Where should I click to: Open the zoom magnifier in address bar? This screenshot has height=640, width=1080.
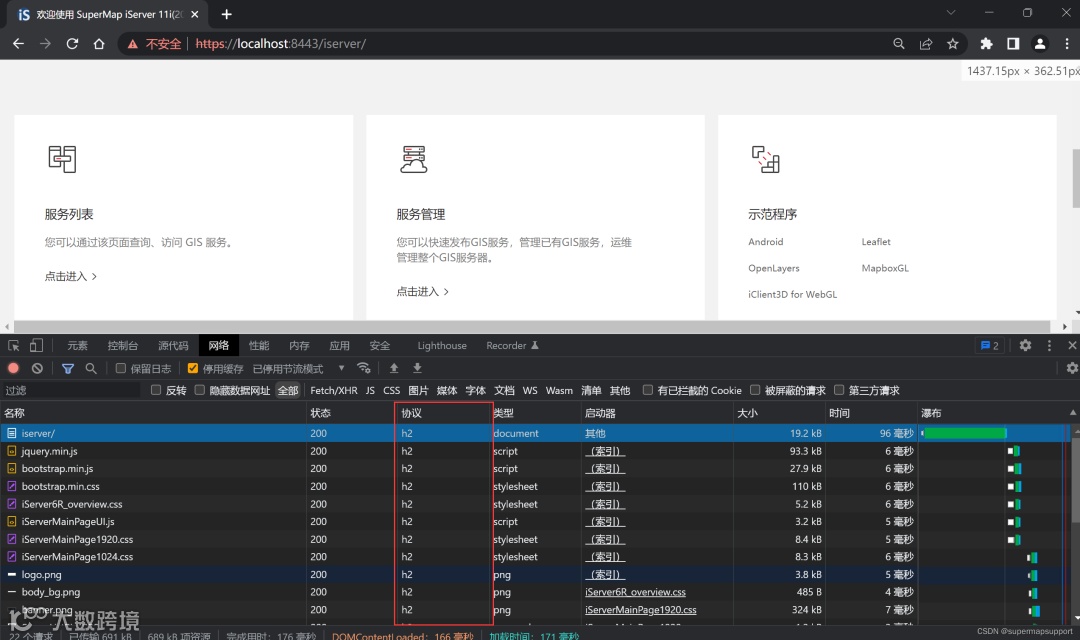pyautogui.click(x=899, y=43)
